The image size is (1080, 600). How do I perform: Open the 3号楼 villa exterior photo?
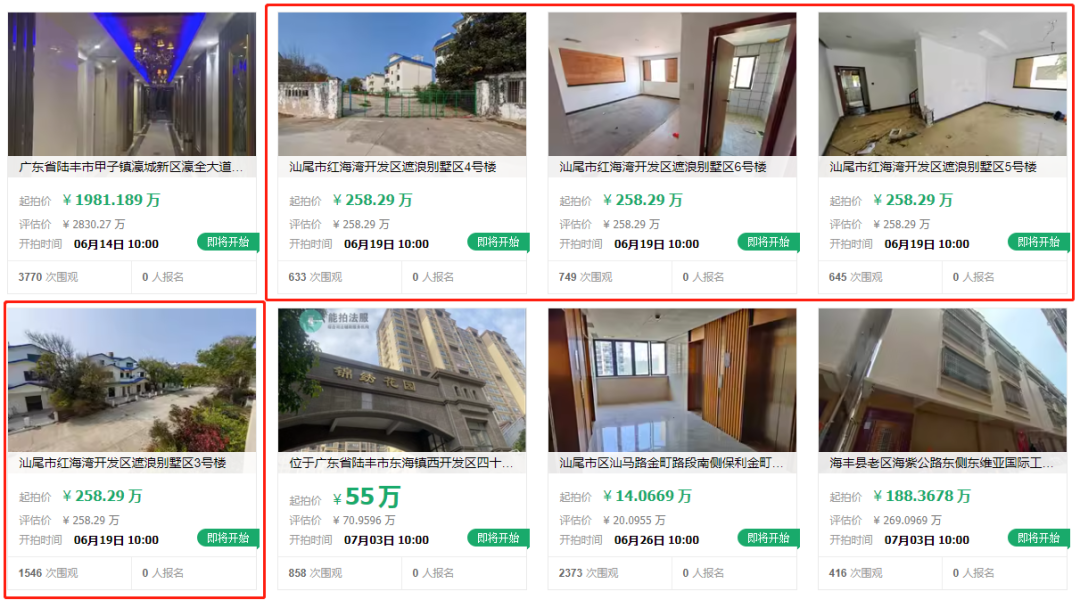132,380
